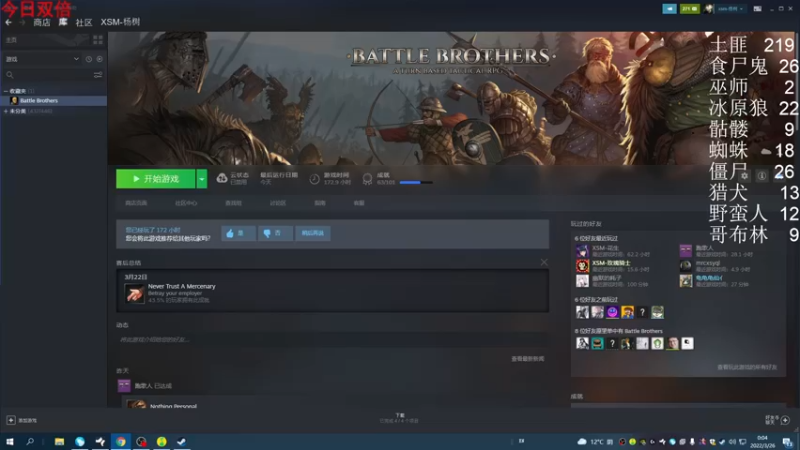Open the Community Hub tab
Screen dimensions: 800x450
click(186, 203)
